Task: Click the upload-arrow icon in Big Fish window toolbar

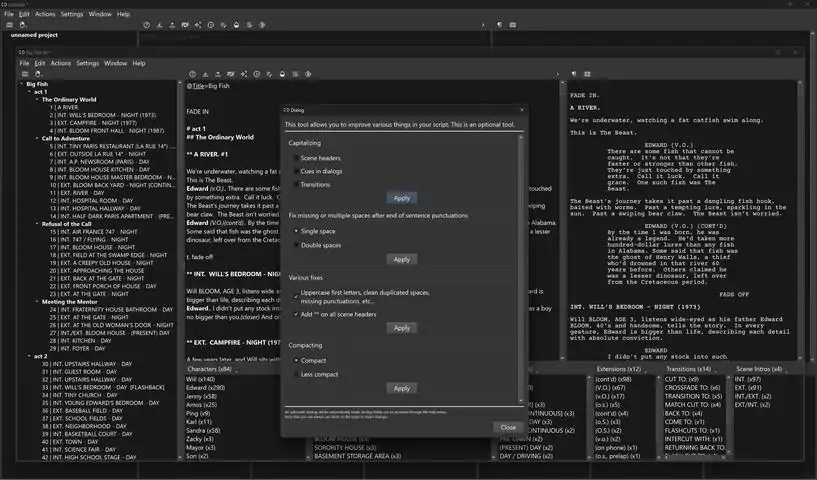Action: 218,75
